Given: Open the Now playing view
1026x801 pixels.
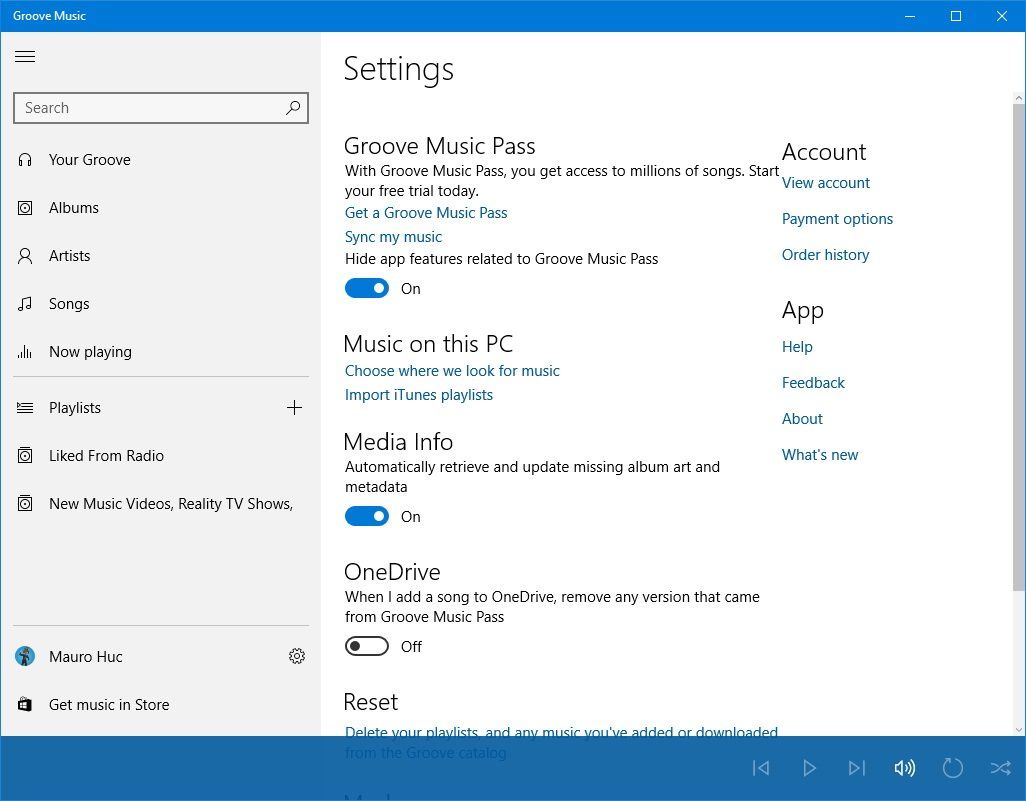Looking at the screenshot, I should coord(90,351).
